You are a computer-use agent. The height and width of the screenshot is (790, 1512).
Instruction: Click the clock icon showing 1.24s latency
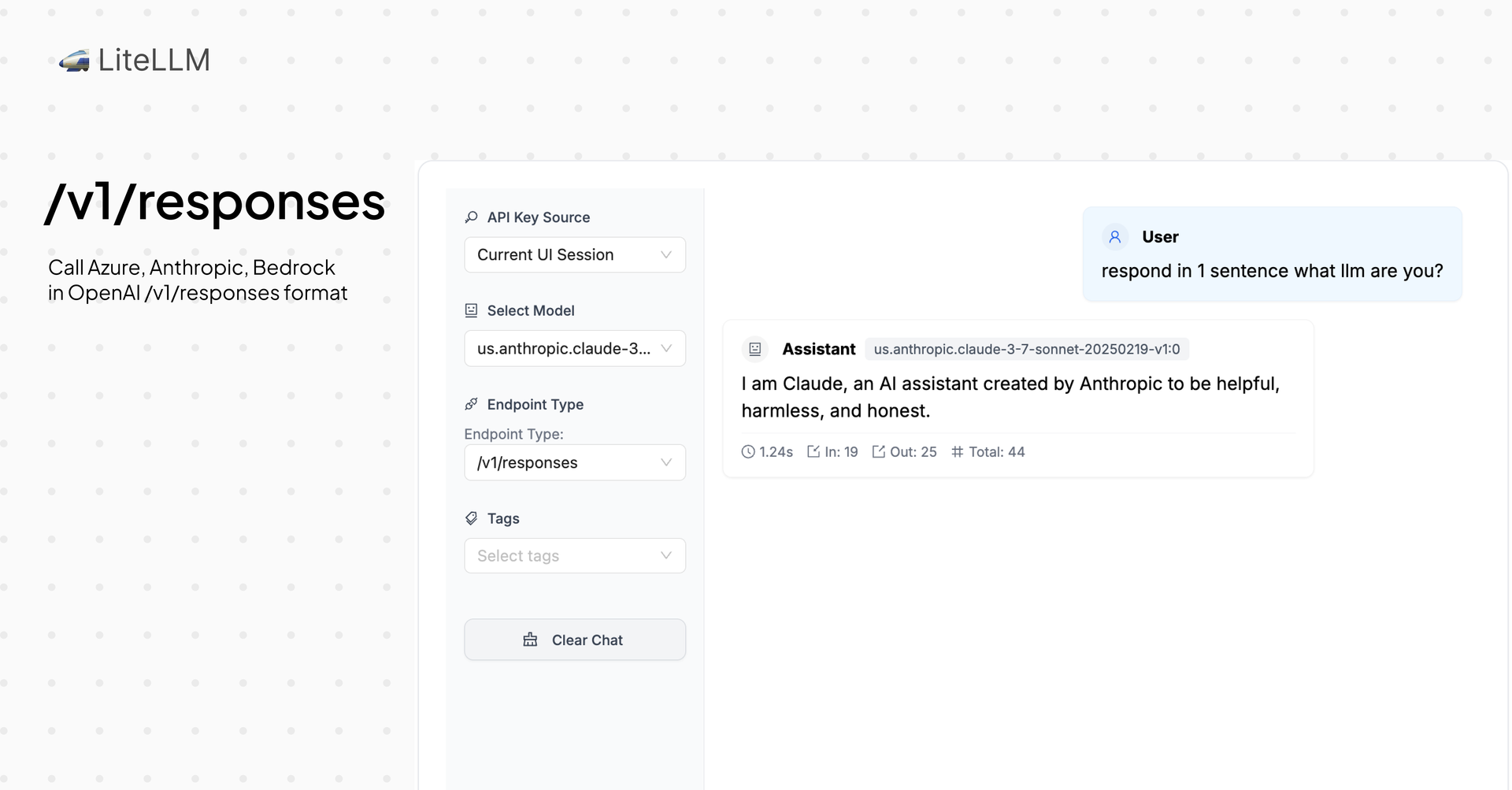point(748,452)
